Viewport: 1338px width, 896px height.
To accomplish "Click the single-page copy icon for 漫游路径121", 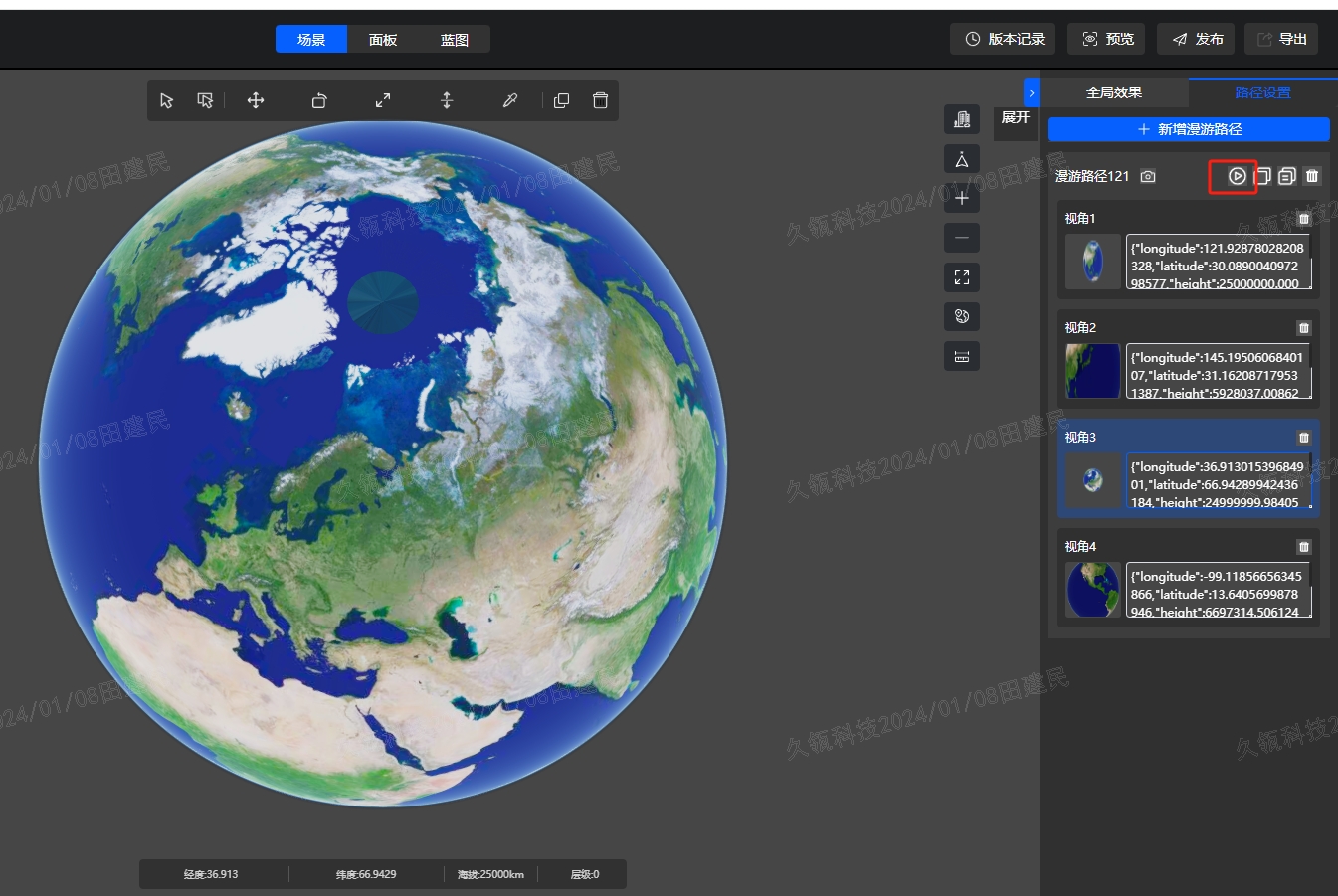I will tap(1262, 176).
